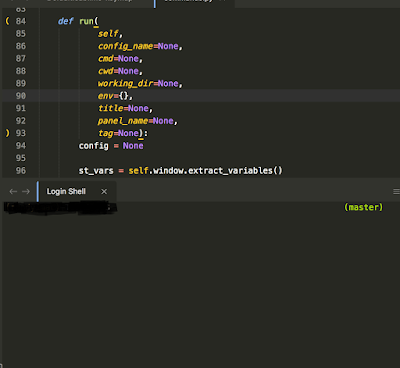Click the close bracket marker beside line 93
The height and width of the screenshot is (368, 400).
pos(7,133)
